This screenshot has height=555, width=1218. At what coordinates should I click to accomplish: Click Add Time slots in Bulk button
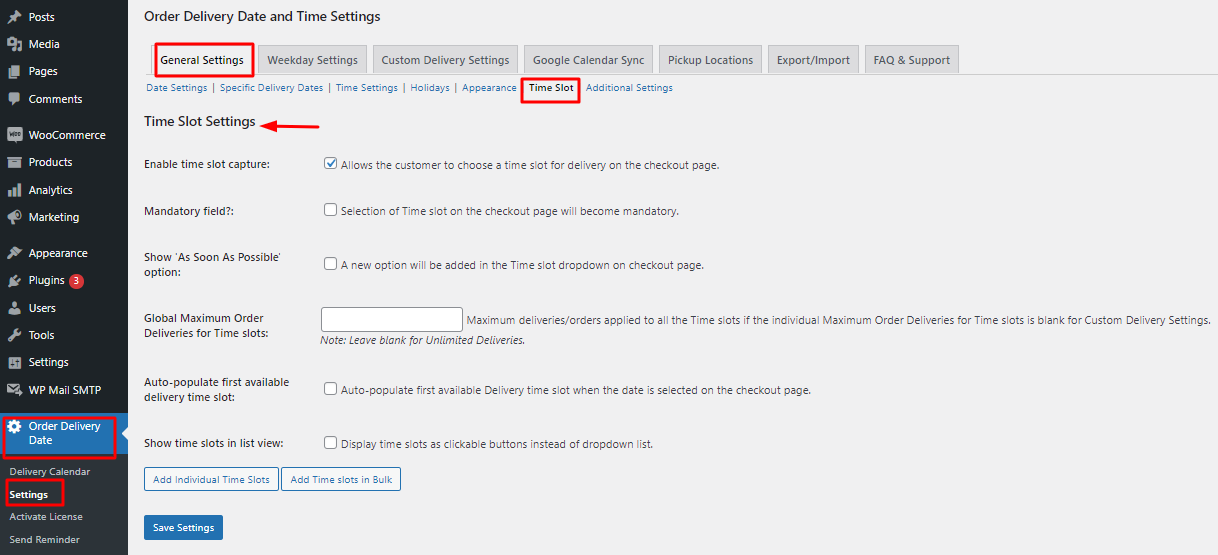tap(341, 480)
